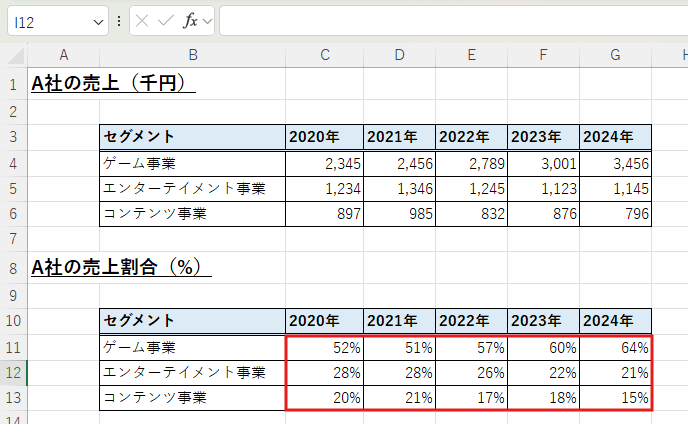Click into the formula bar input area

pyautogui.click(x=450, y=21)
